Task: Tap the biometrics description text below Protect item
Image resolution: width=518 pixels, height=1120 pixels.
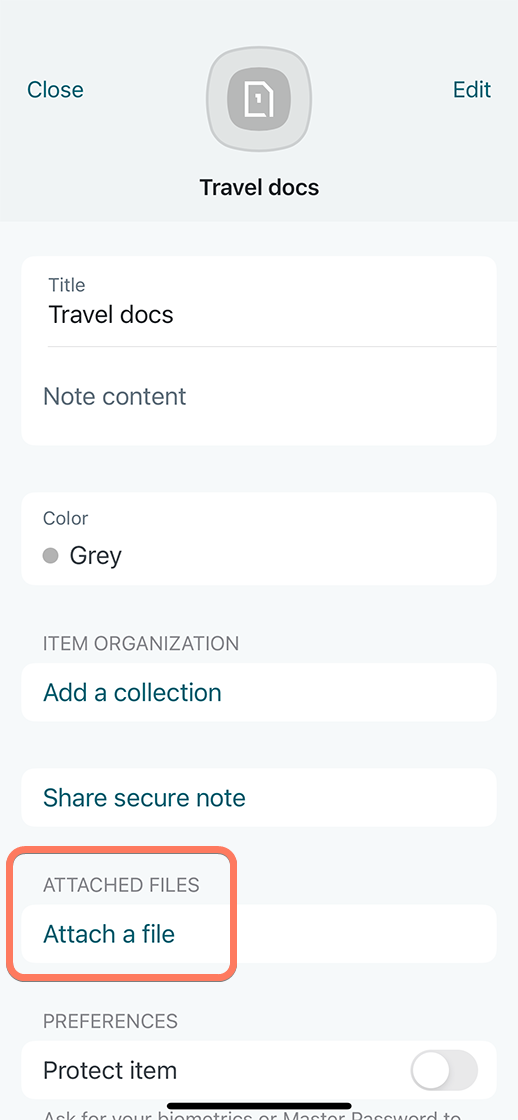Action: [251, 1114]
